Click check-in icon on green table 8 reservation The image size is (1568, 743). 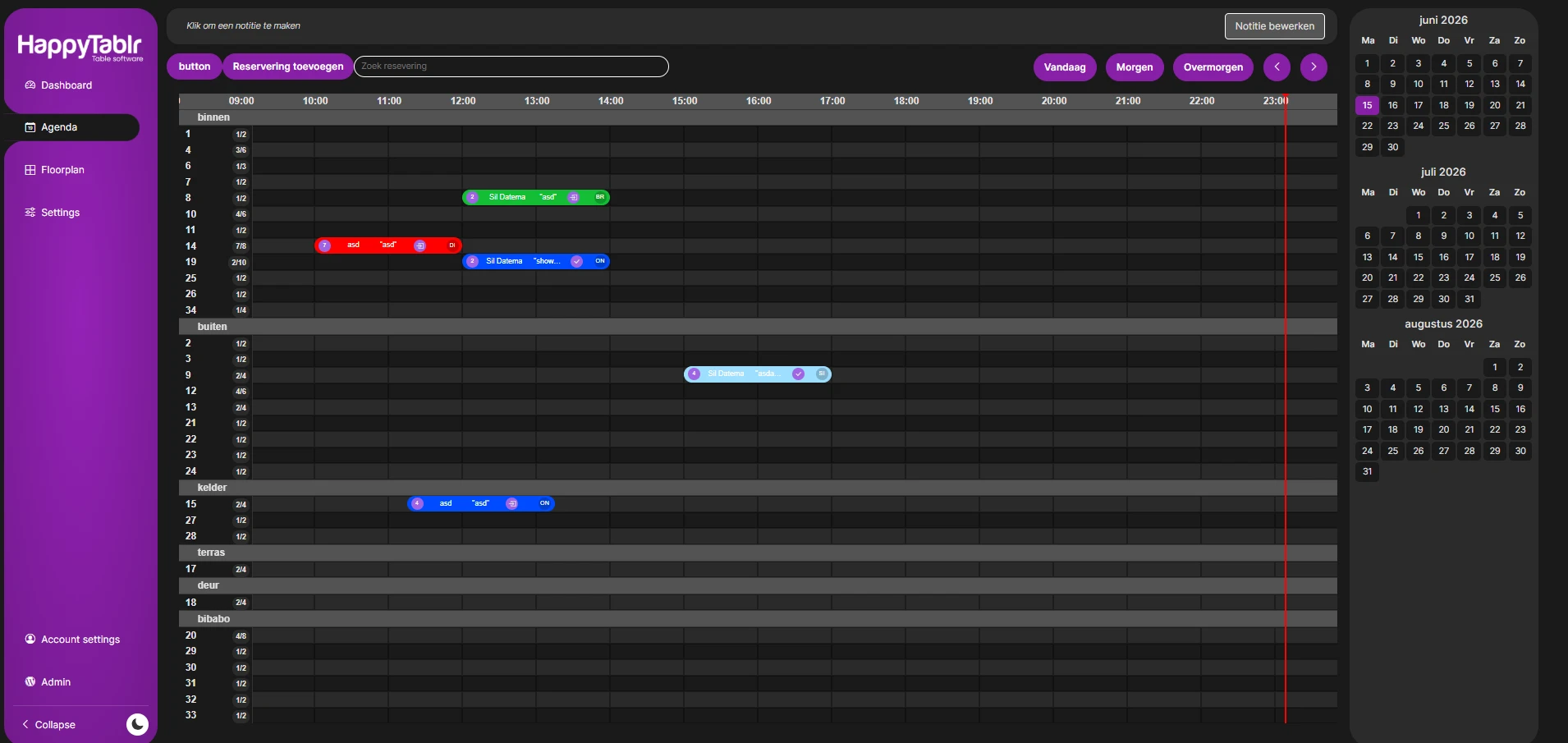(x=574, y=197)
